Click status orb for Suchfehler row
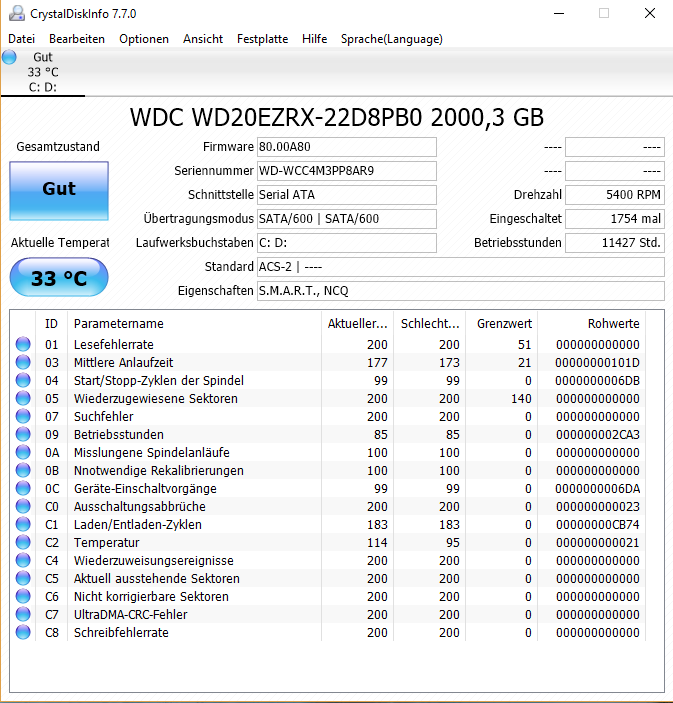The image size is (673, 703). (23, 417)
